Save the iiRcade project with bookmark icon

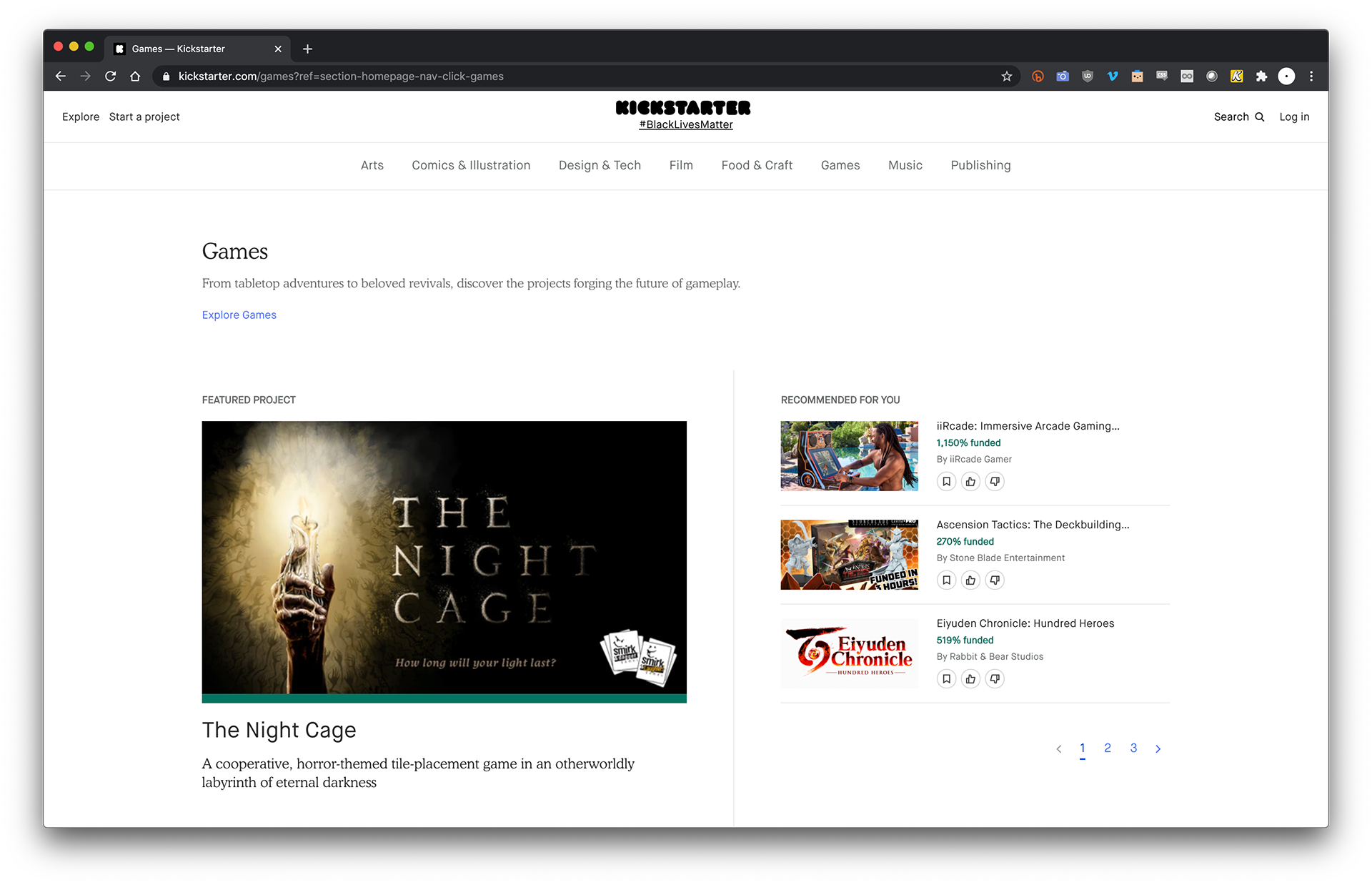(x=946, y=482)
